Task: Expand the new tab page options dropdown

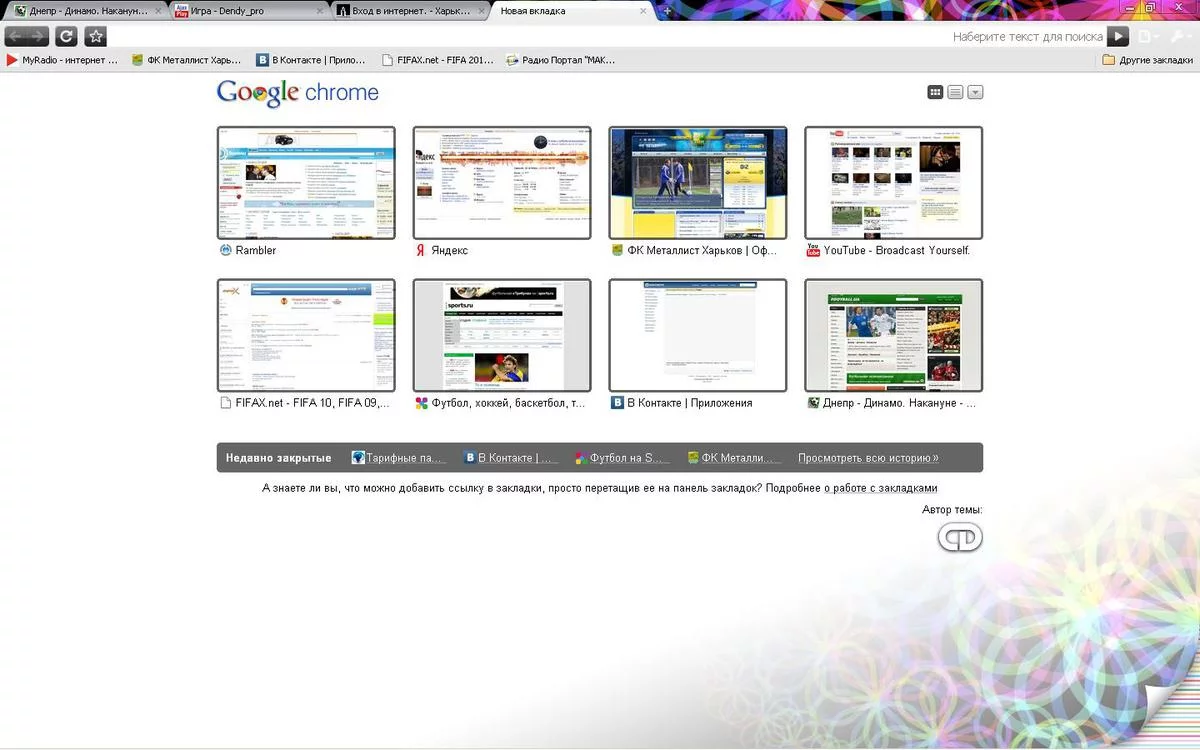Action: point(975,92)
